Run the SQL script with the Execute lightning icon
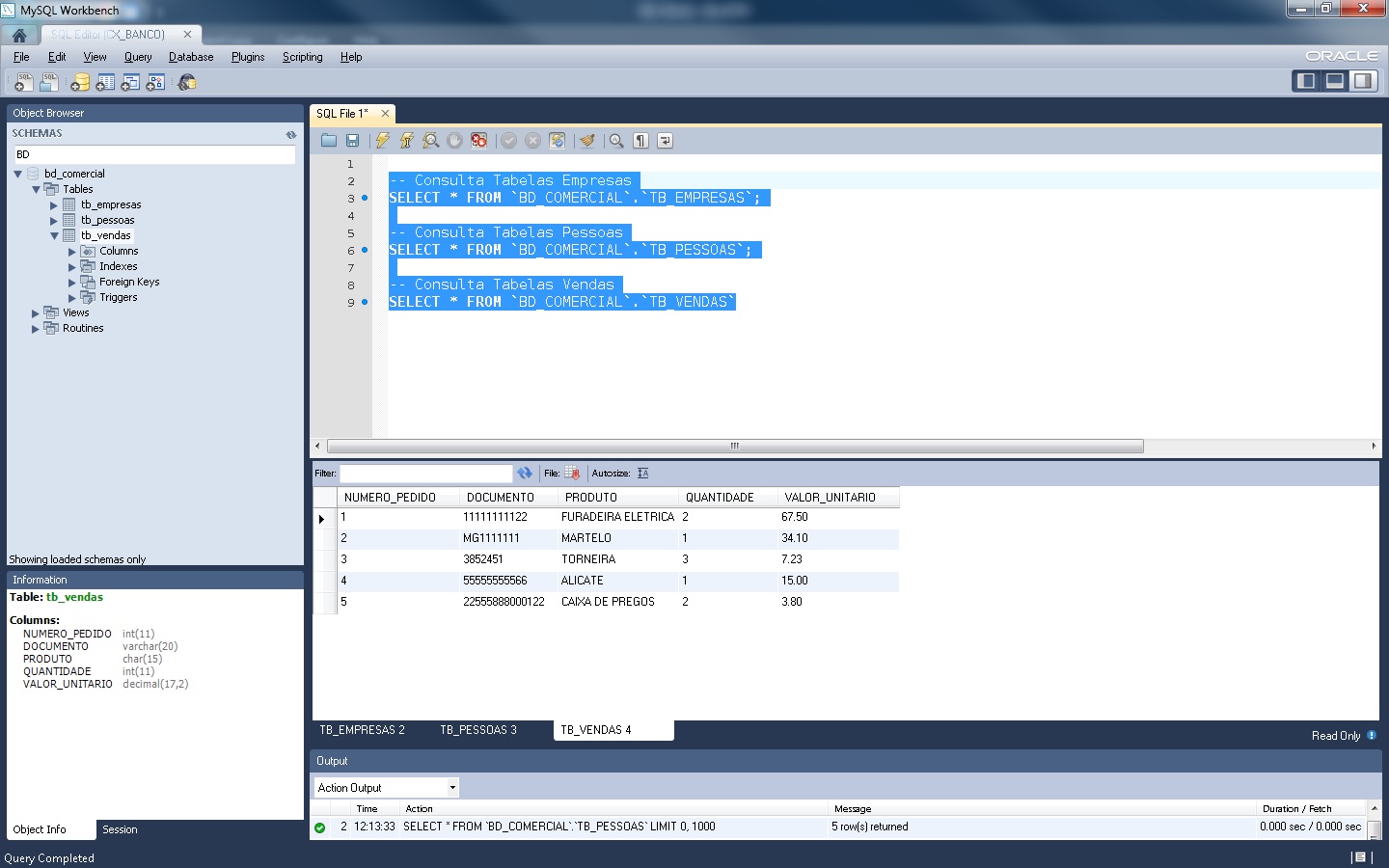Image resolution: width=1389 pixels, height=868 pixels. coord(382,141)
